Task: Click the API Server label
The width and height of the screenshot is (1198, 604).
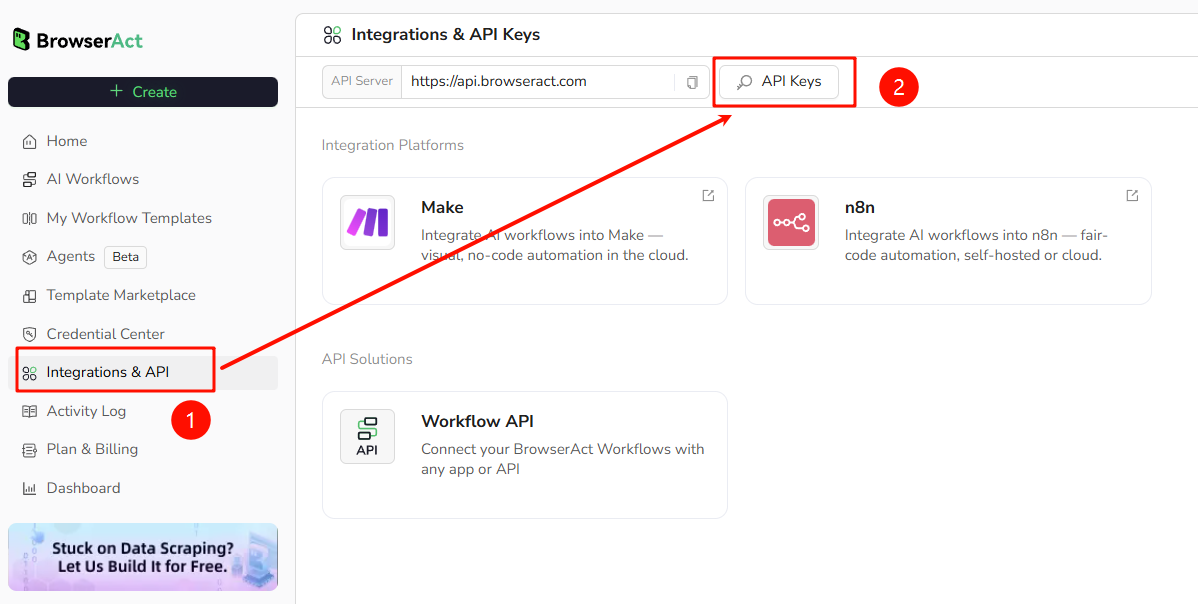Action: 362,82
